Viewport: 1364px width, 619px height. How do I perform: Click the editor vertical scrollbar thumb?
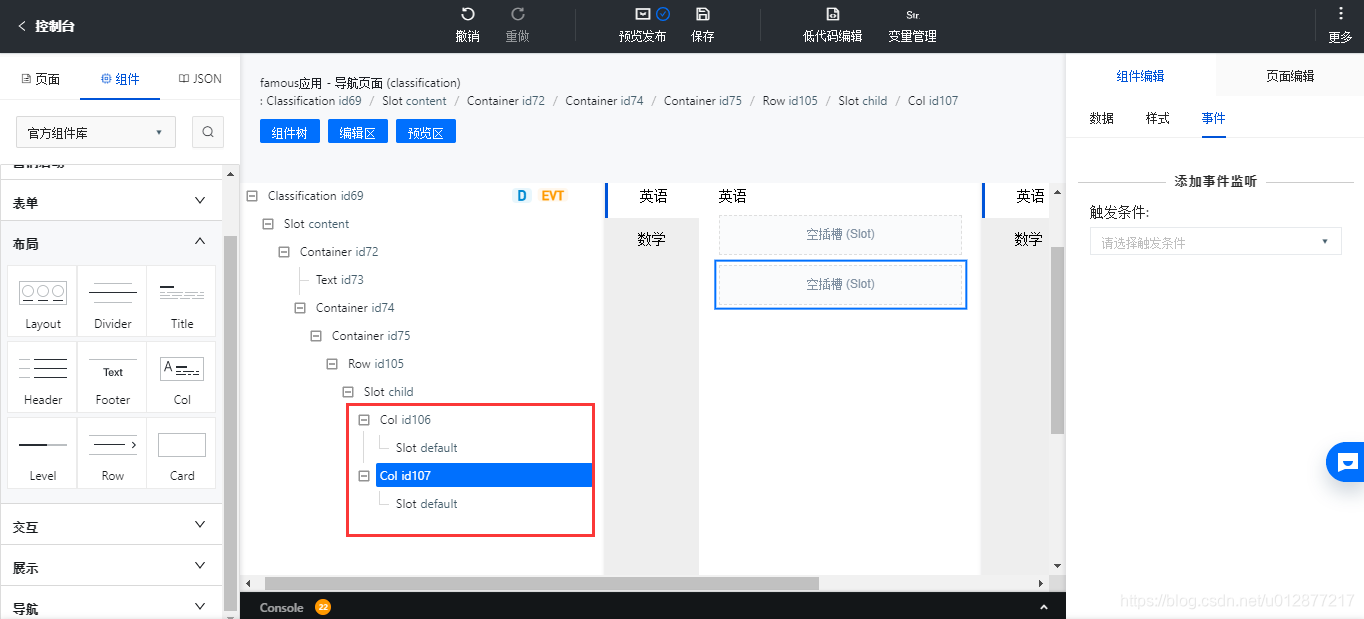click(1057, 340)
